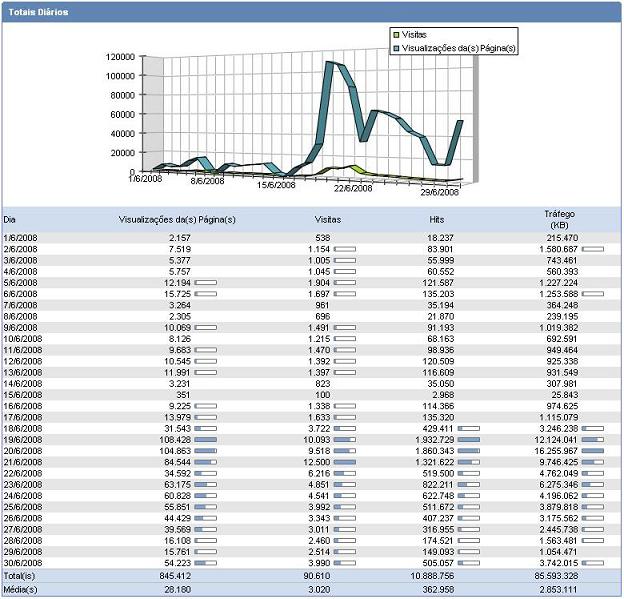
Task: Click the hits bar for 19/6/2008
Action: (469, 439)
